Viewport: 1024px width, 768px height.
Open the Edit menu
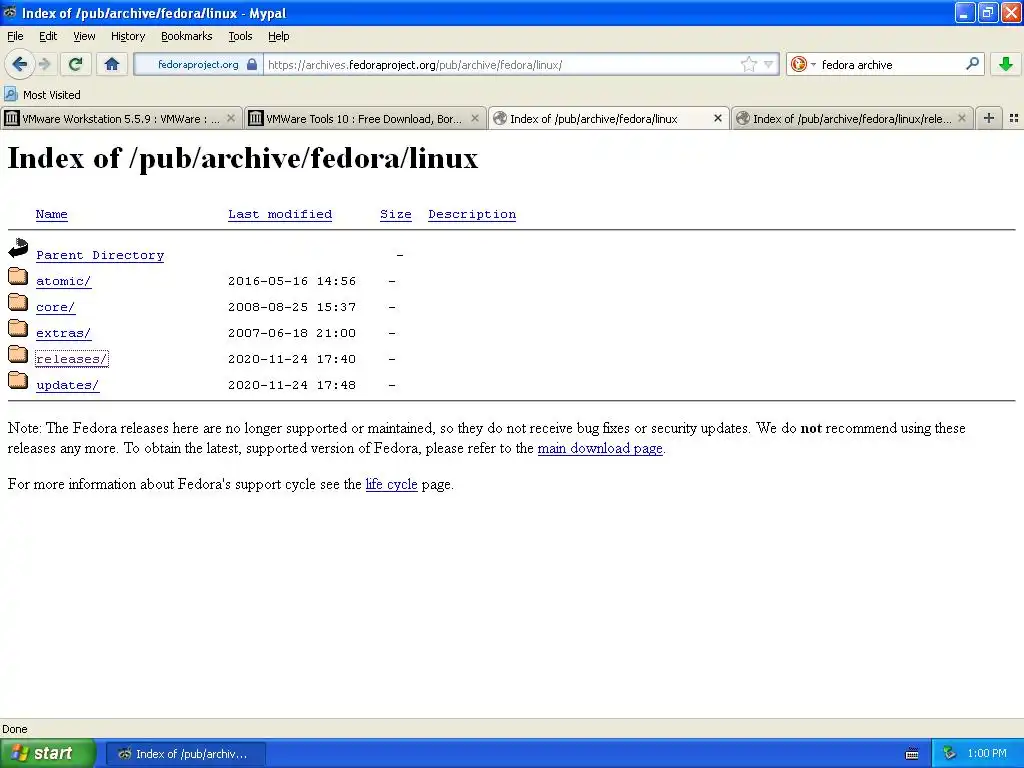(48, 36)
